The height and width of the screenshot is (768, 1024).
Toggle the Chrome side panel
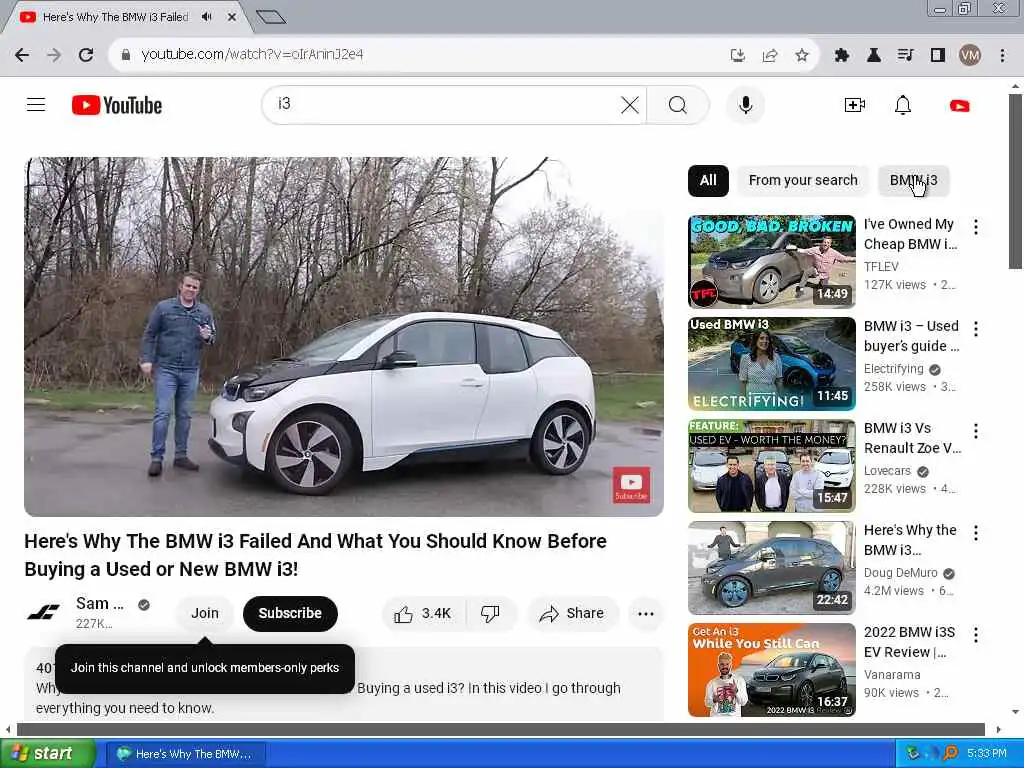[938, 56]
